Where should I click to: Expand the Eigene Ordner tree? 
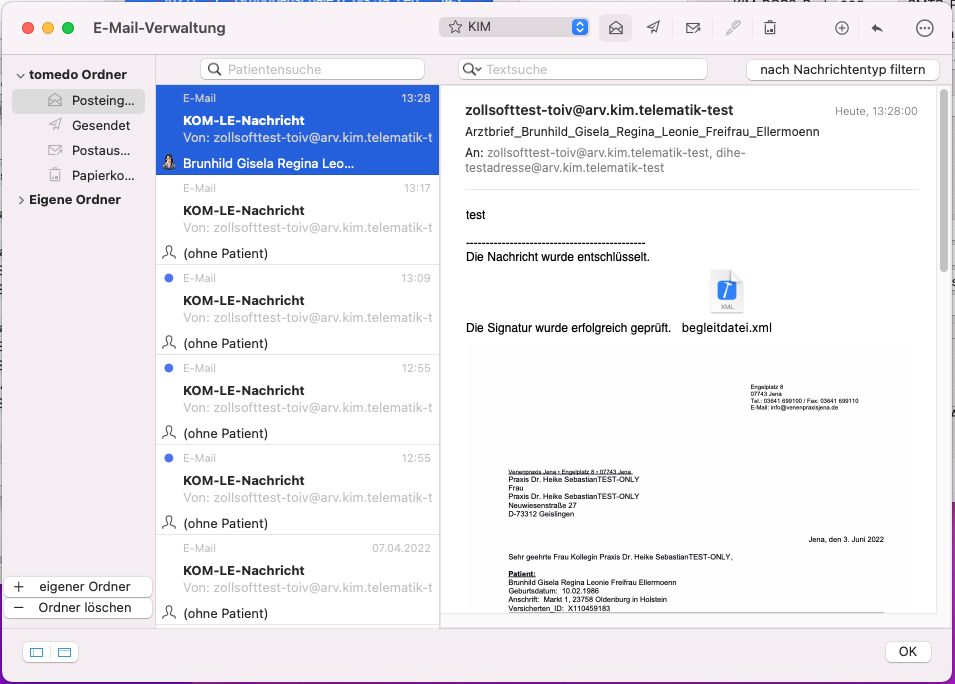click(x=21, y=200)
